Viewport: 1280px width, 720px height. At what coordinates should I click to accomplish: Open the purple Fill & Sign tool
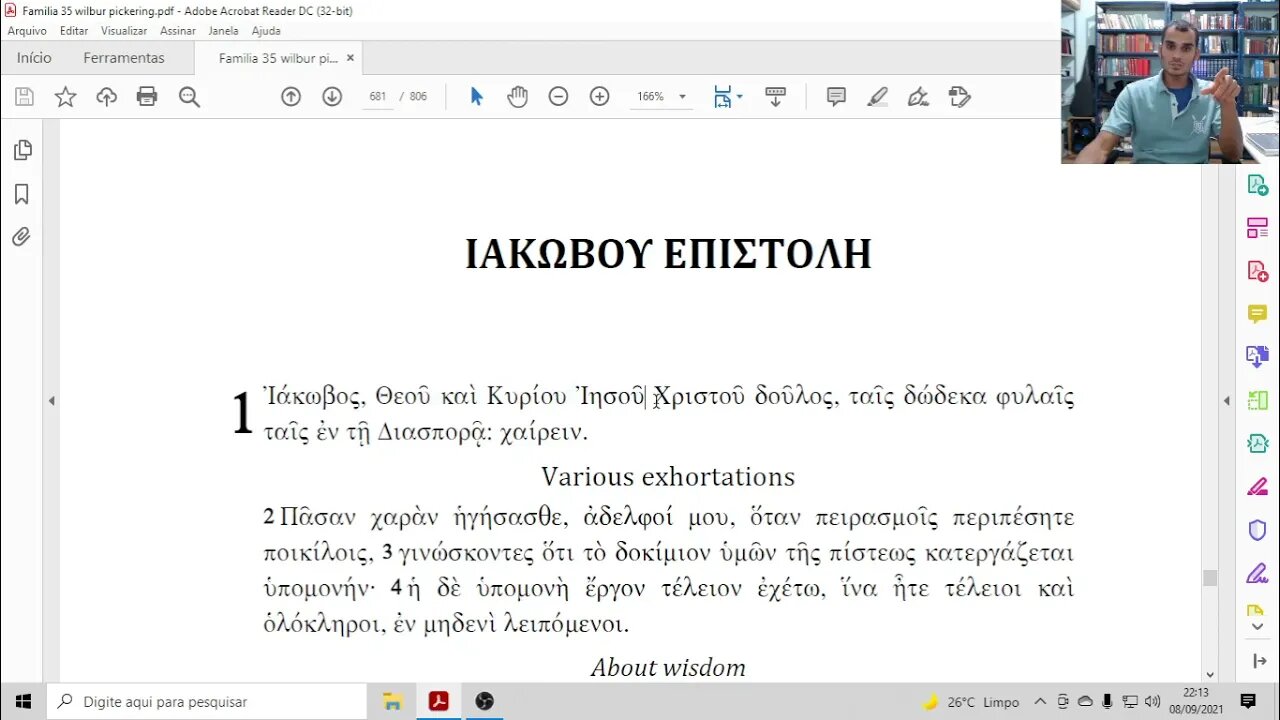1257,574
